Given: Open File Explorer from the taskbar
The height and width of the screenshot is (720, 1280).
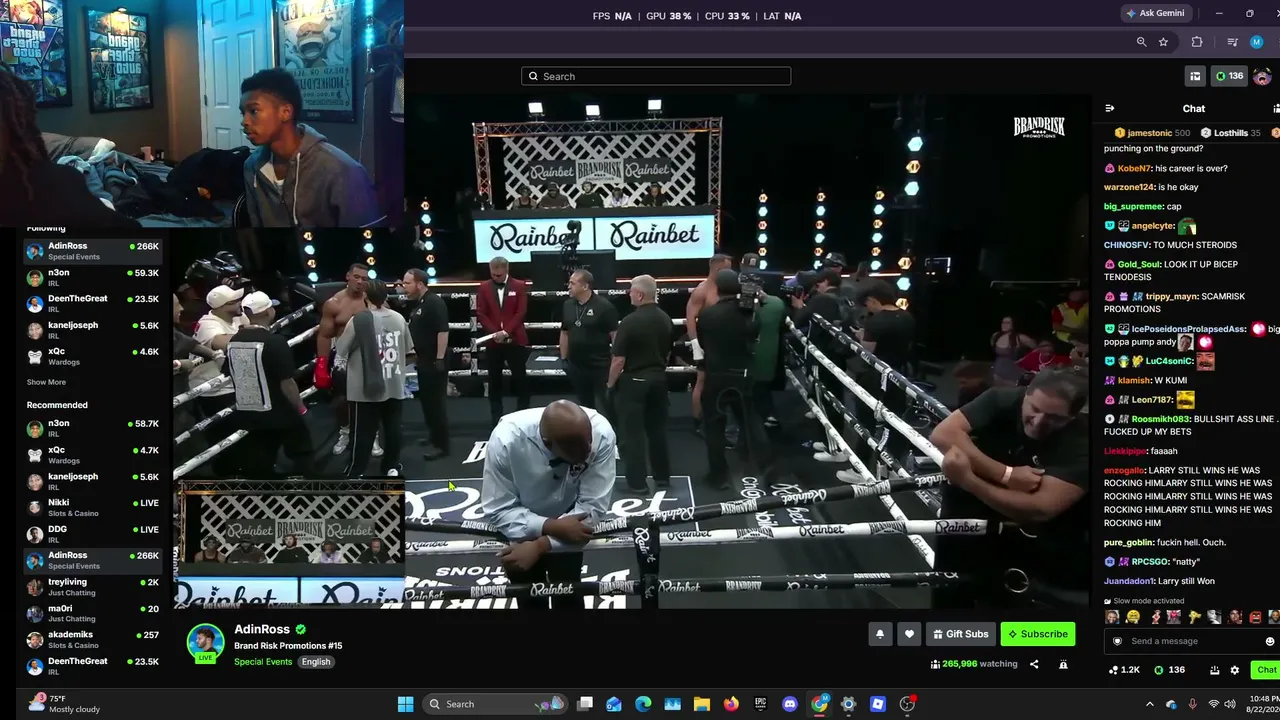Looking at the screenshot, I should (701, 704).
